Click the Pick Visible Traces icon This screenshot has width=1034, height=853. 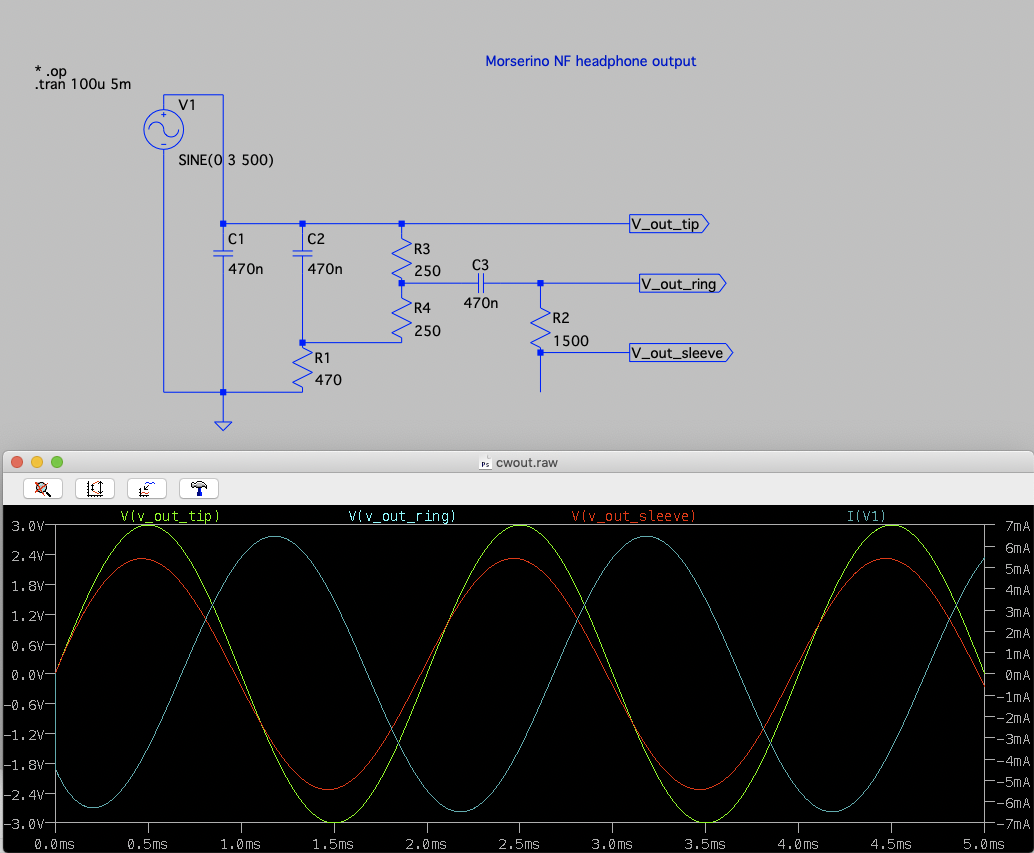(146, 488)
